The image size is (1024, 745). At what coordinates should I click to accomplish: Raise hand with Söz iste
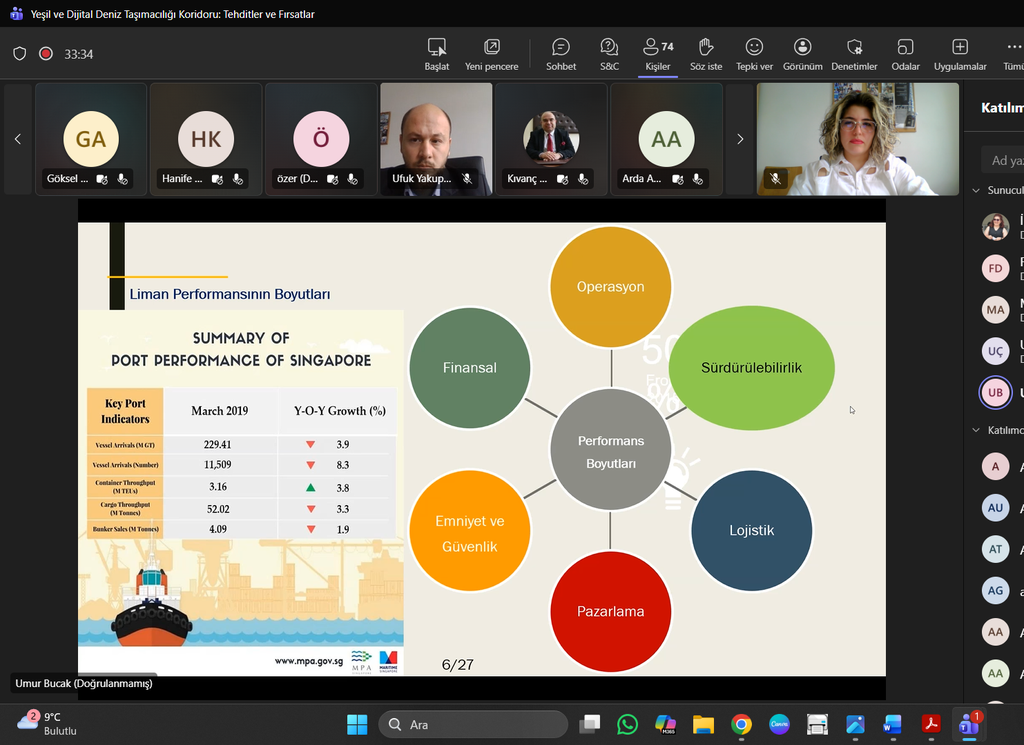pos(706,54)
